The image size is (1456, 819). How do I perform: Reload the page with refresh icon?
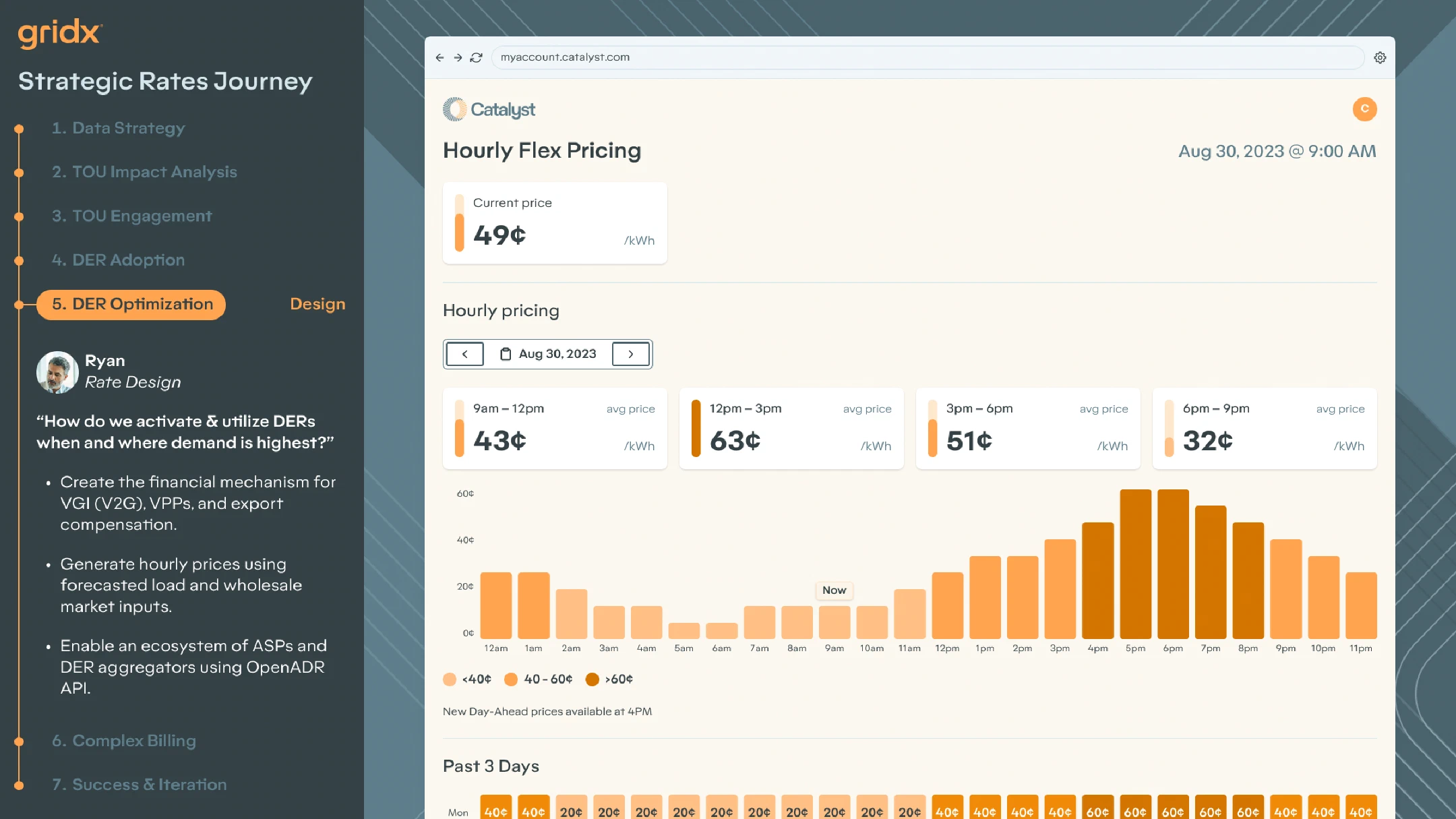coord(476,57)
